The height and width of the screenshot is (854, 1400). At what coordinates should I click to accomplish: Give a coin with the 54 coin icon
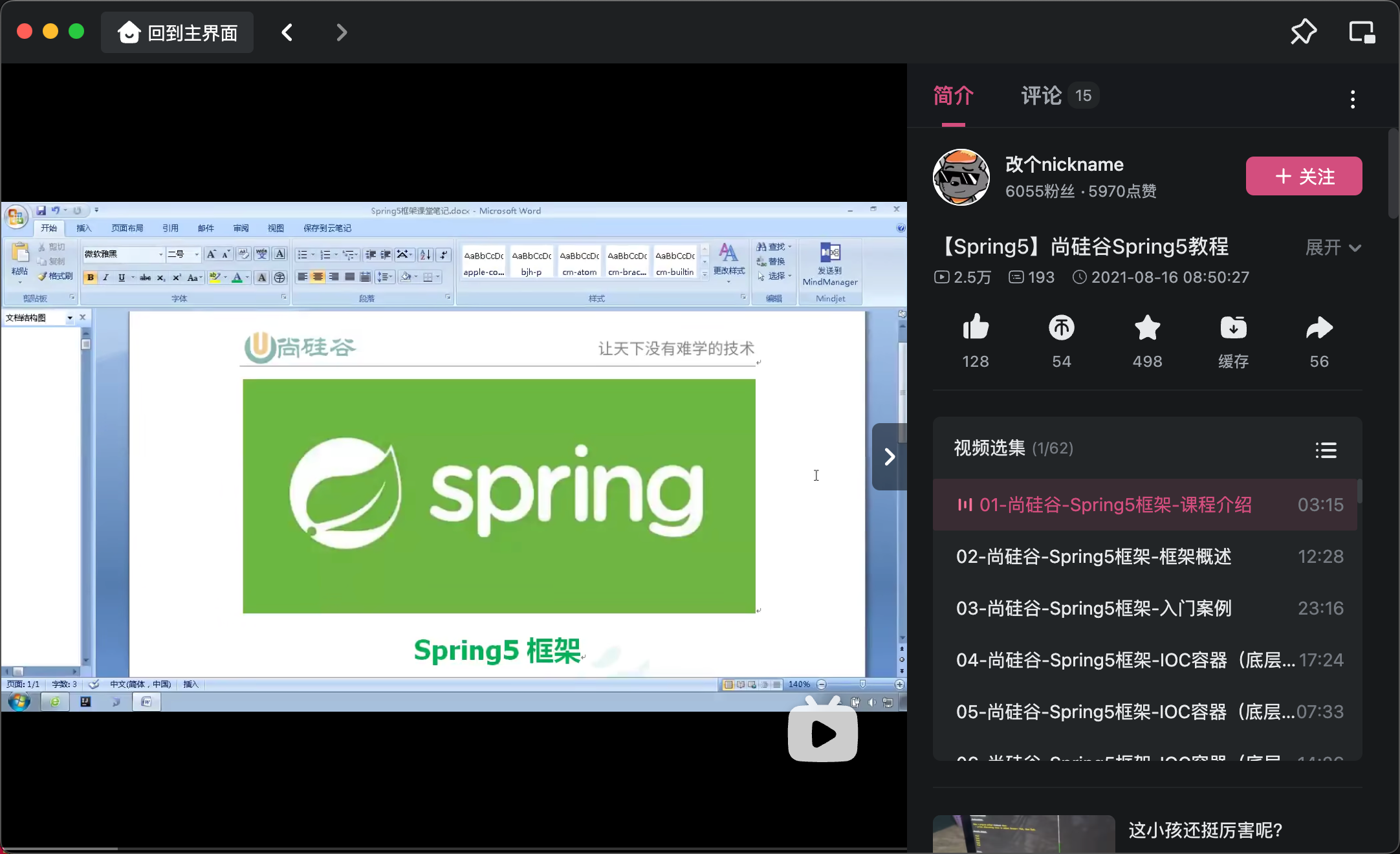tap(1061, 327)
